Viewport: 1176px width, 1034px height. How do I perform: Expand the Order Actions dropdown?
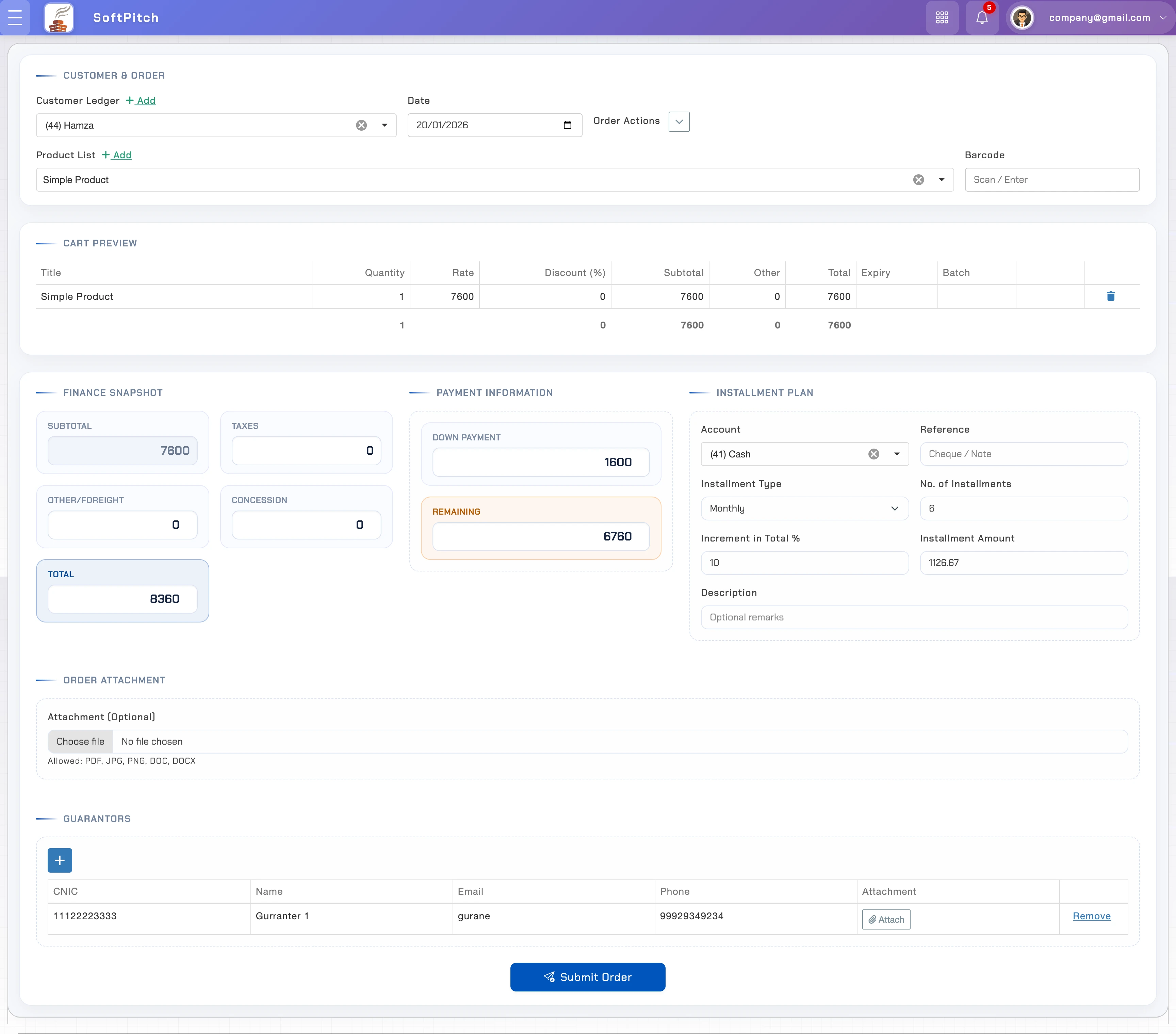[679, 122]
